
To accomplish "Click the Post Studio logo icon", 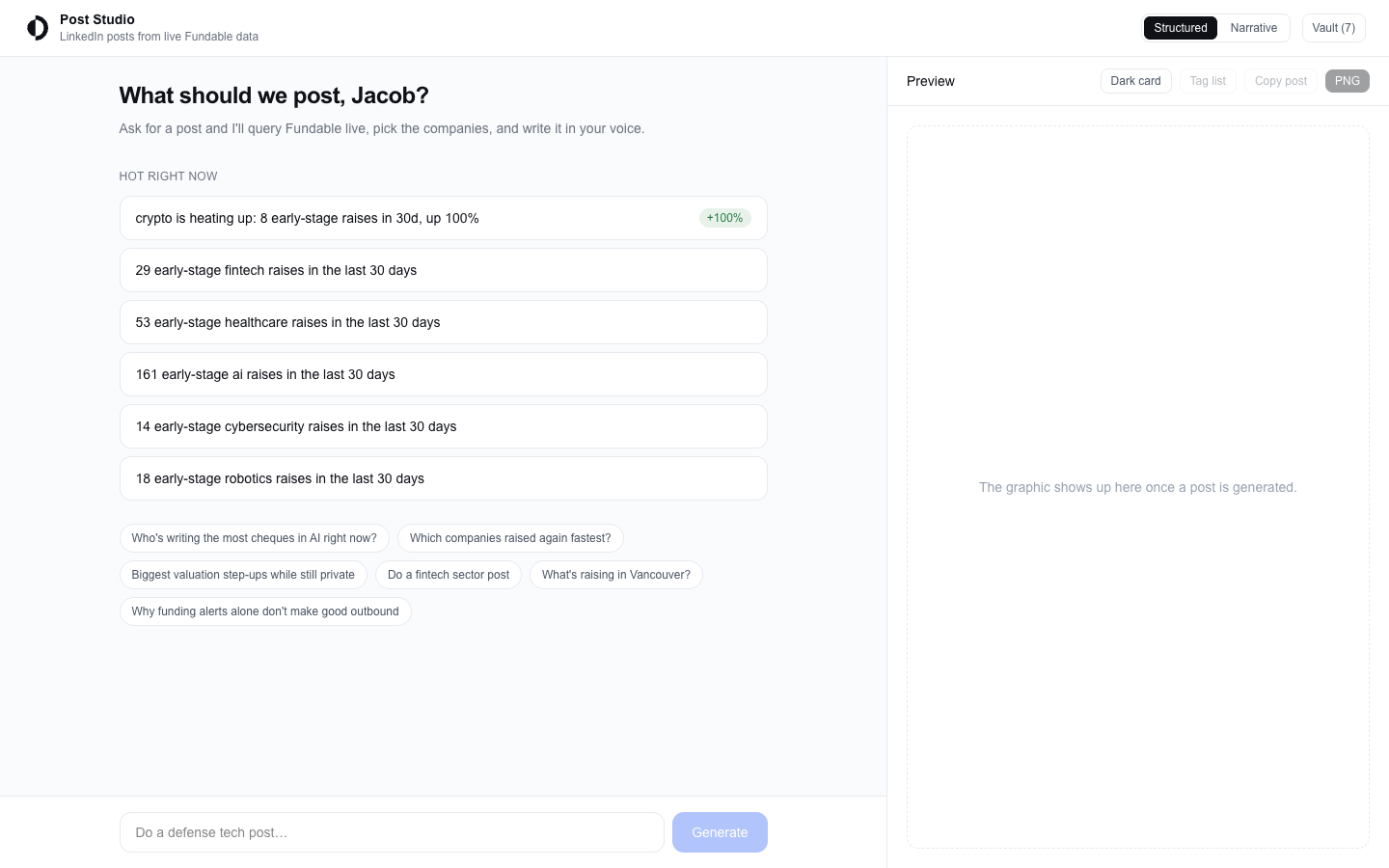I will (38, 28).
